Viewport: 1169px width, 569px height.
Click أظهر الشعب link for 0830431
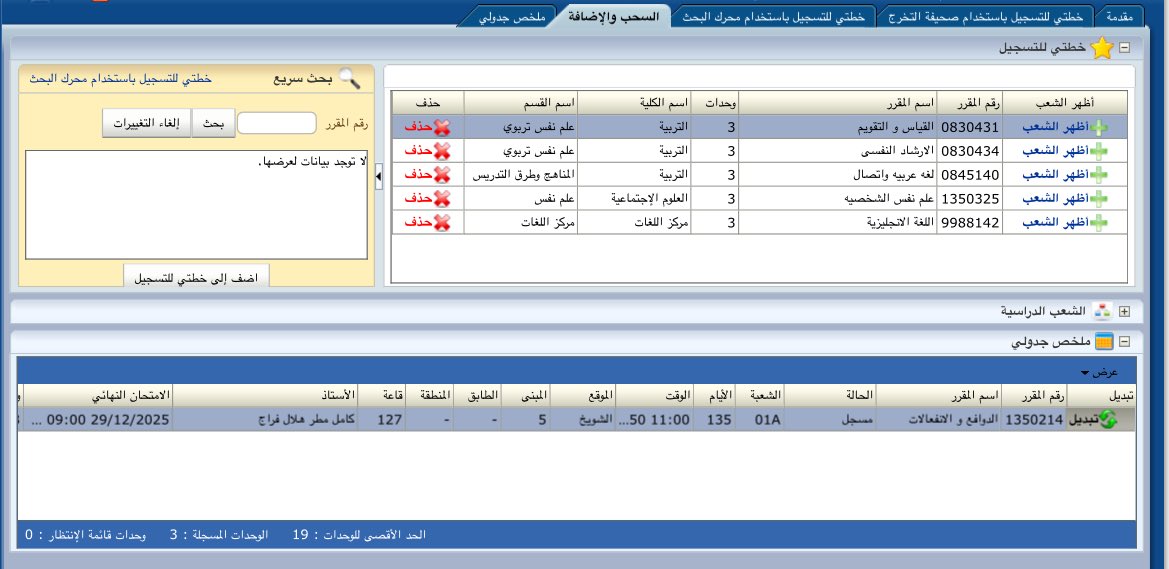tap(1056, 128)
